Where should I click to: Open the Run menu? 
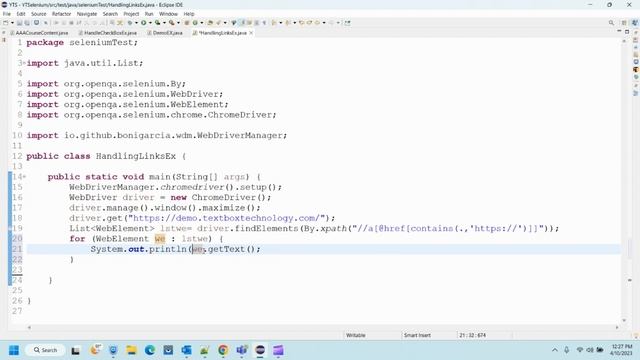pyautogui.click(x=149, y=14)
